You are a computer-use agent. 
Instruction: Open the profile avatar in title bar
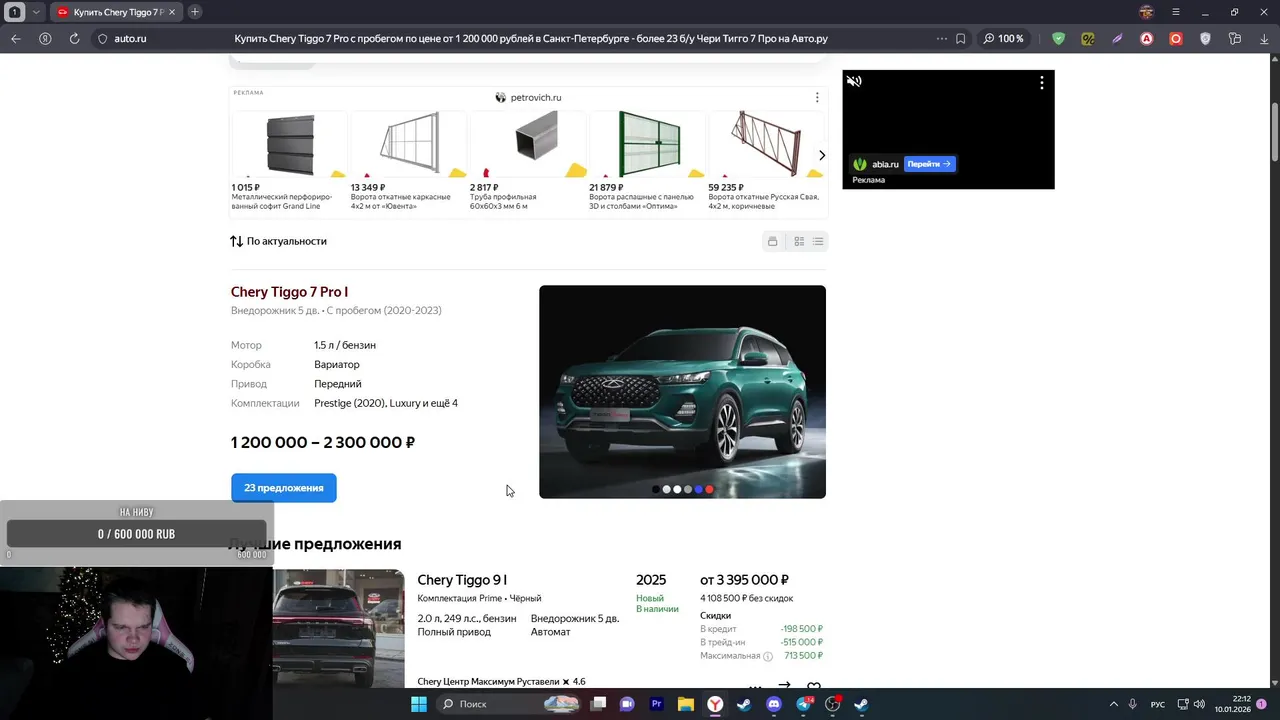click(1146, 12)
